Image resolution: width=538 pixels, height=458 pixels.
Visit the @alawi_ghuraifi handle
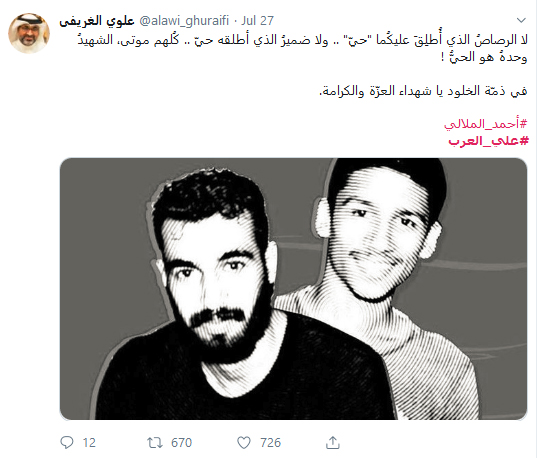pos(184,21)
